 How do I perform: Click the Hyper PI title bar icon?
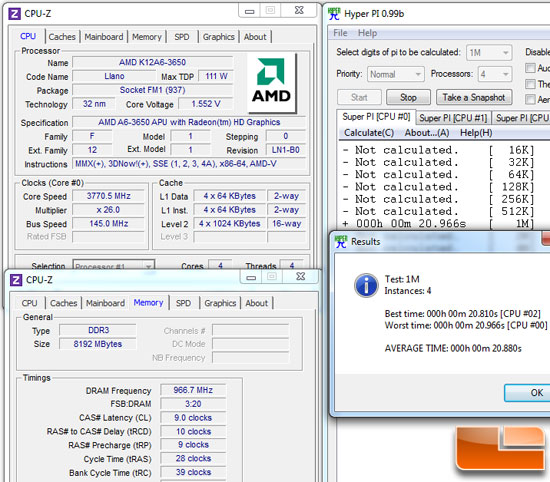tap(334, 14)
